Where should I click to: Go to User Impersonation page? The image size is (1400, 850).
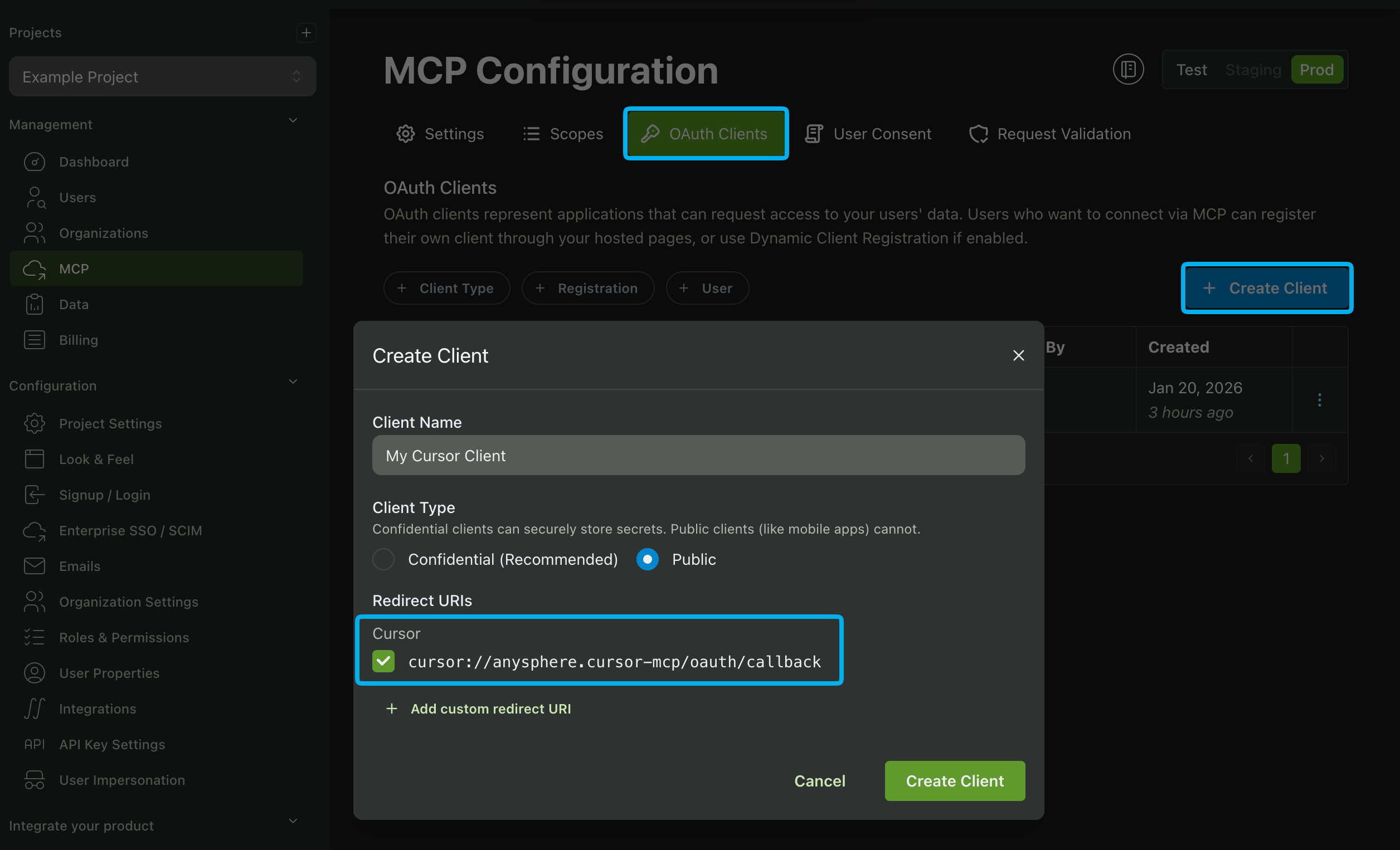(x=121, y=780)
